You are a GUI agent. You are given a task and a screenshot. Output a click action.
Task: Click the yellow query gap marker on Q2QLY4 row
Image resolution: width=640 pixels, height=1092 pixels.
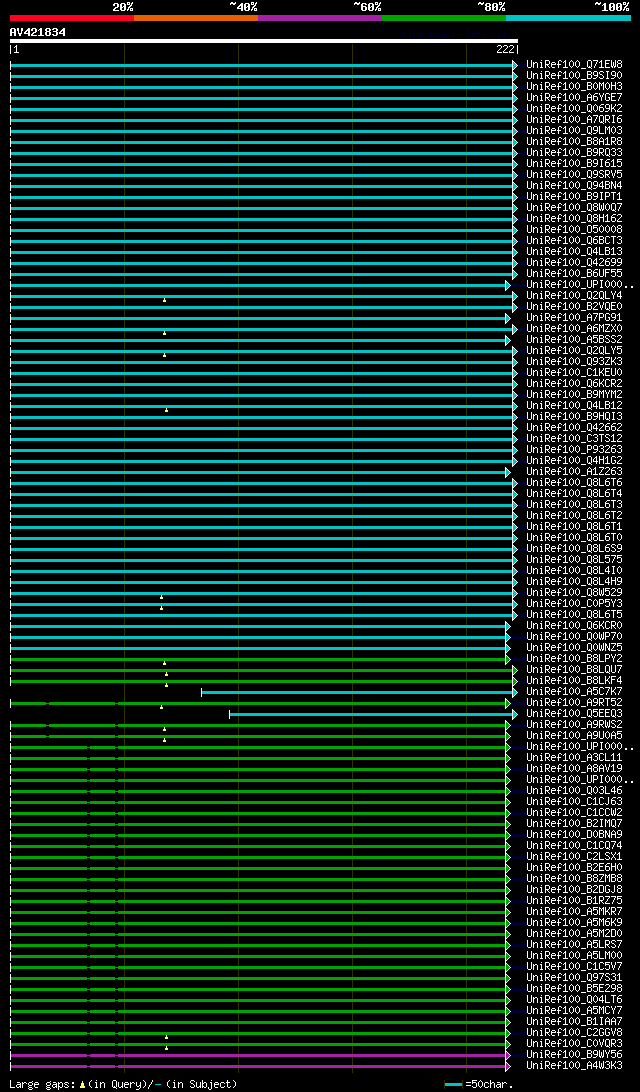164,300
